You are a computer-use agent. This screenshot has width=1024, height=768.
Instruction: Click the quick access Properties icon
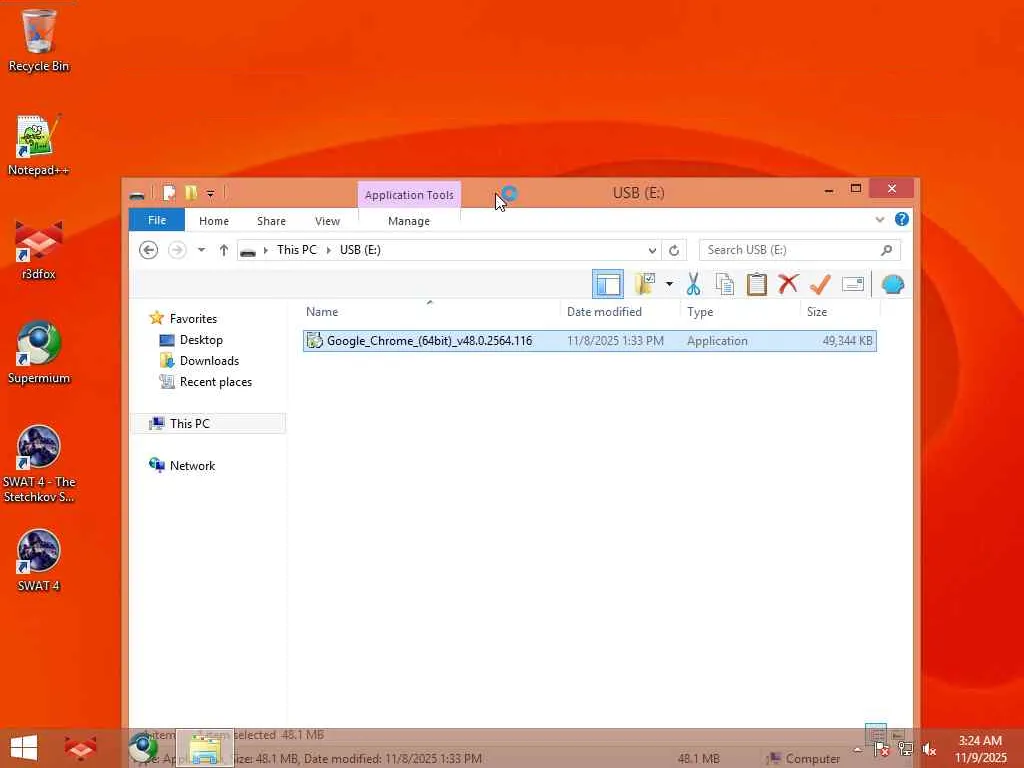pos(169,193)
